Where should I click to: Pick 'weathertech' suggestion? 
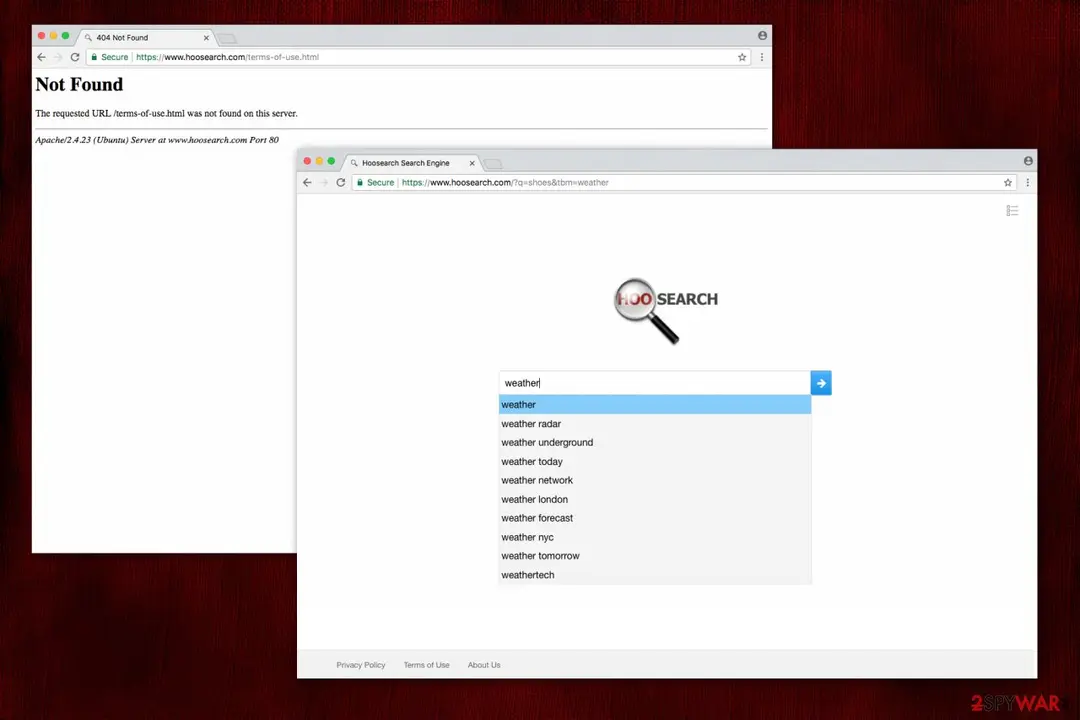pyautogui.click(x=655, y=575)
